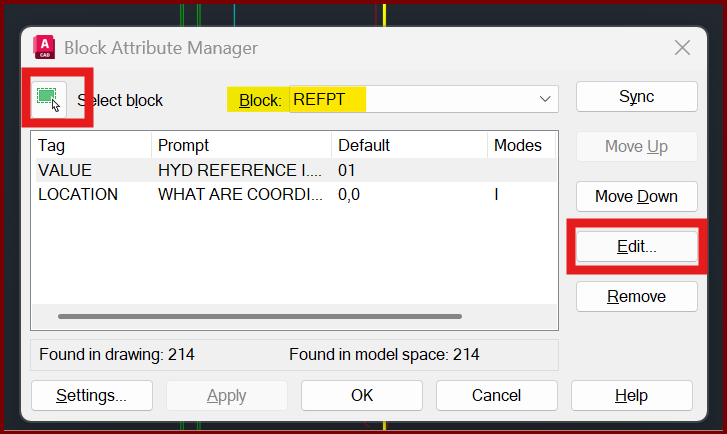
Task: Click the Tag column header
Action: (x=92, y=146)
